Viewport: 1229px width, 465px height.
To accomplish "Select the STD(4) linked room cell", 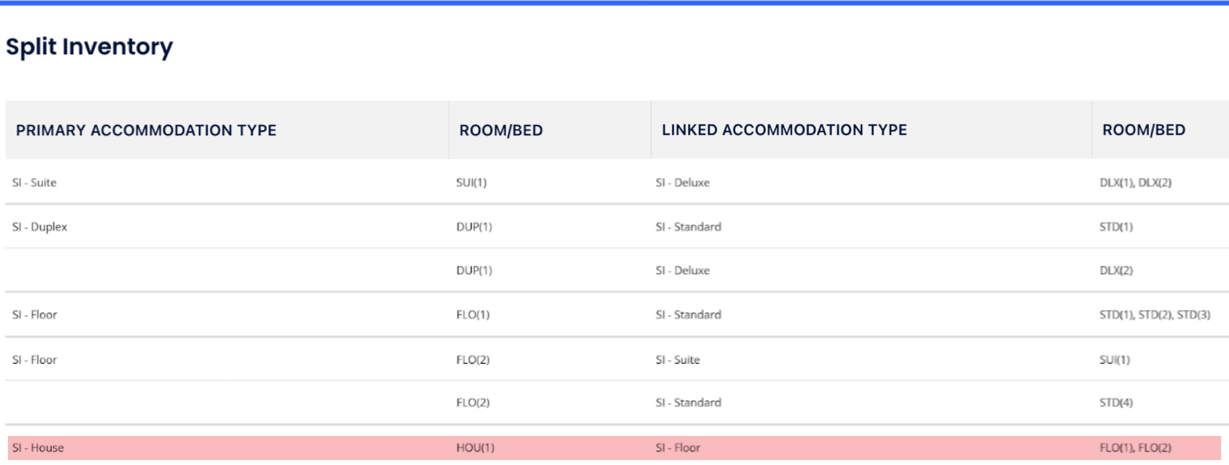I will click(x=1117, y=404).
